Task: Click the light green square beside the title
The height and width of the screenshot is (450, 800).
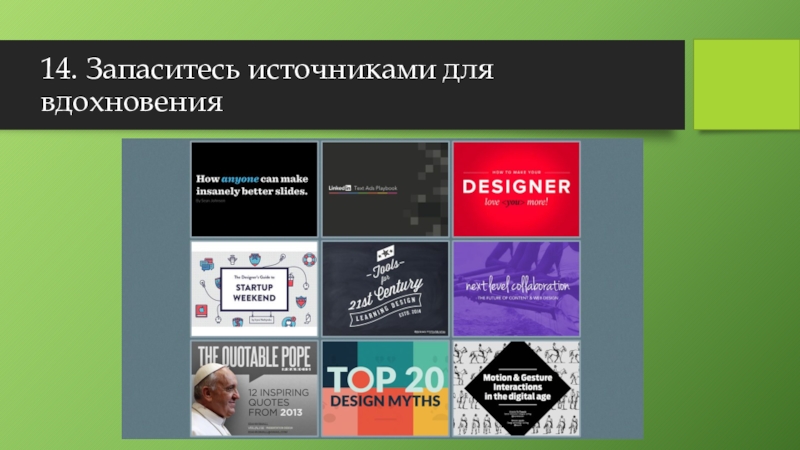Action: pyautogui.click(x=746, y=85)
